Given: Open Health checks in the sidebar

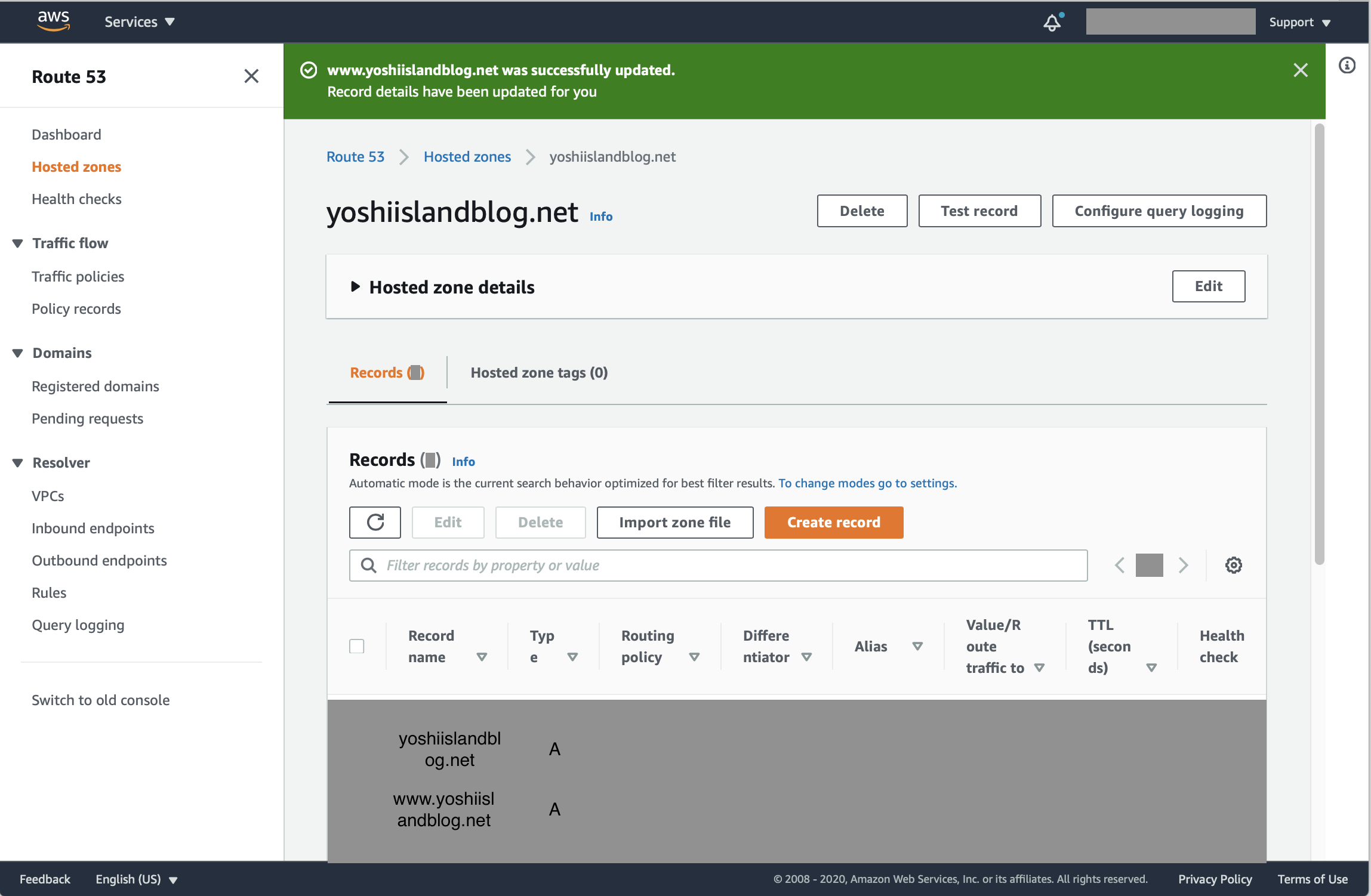Looking at the screenshot, I should click(76, 199).
